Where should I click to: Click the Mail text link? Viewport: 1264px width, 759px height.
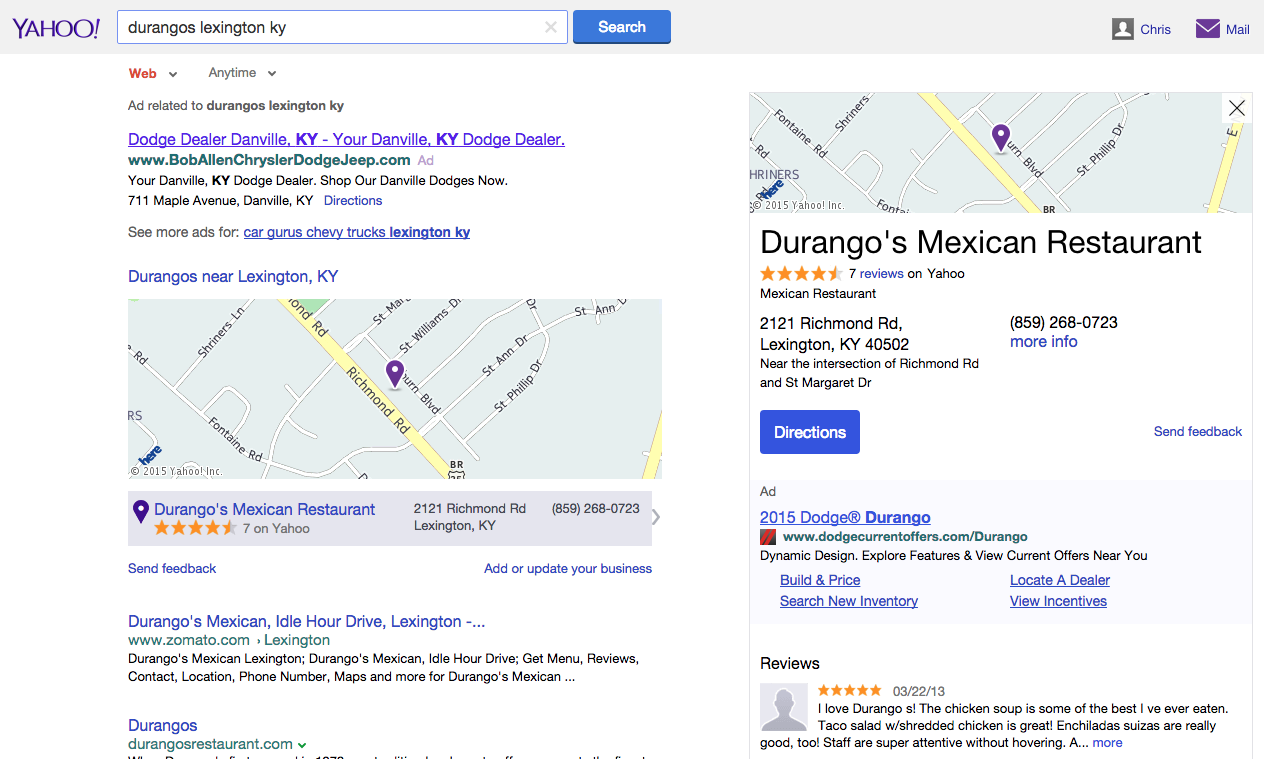click(x=1238, y=29)
